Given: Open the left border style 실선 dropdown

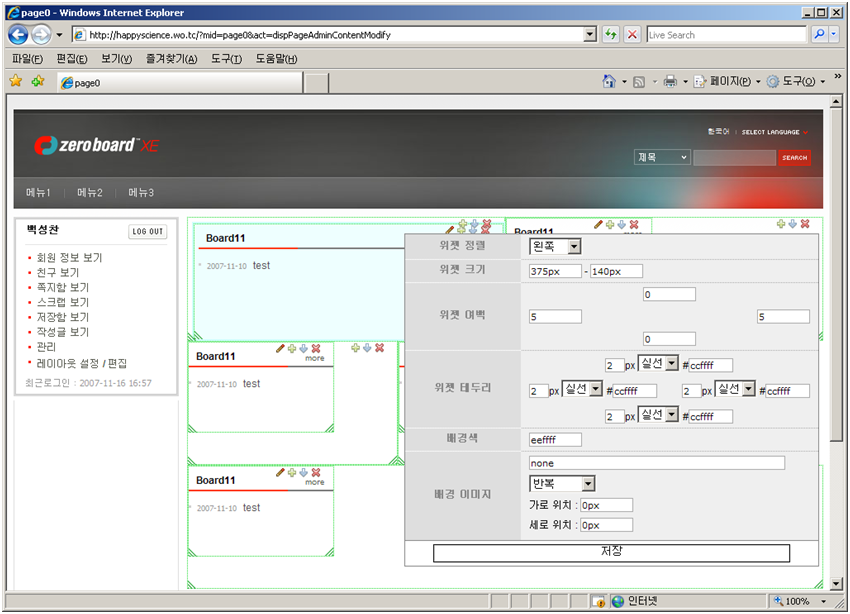Looking at the screenshot, I should tap(582, 389).
